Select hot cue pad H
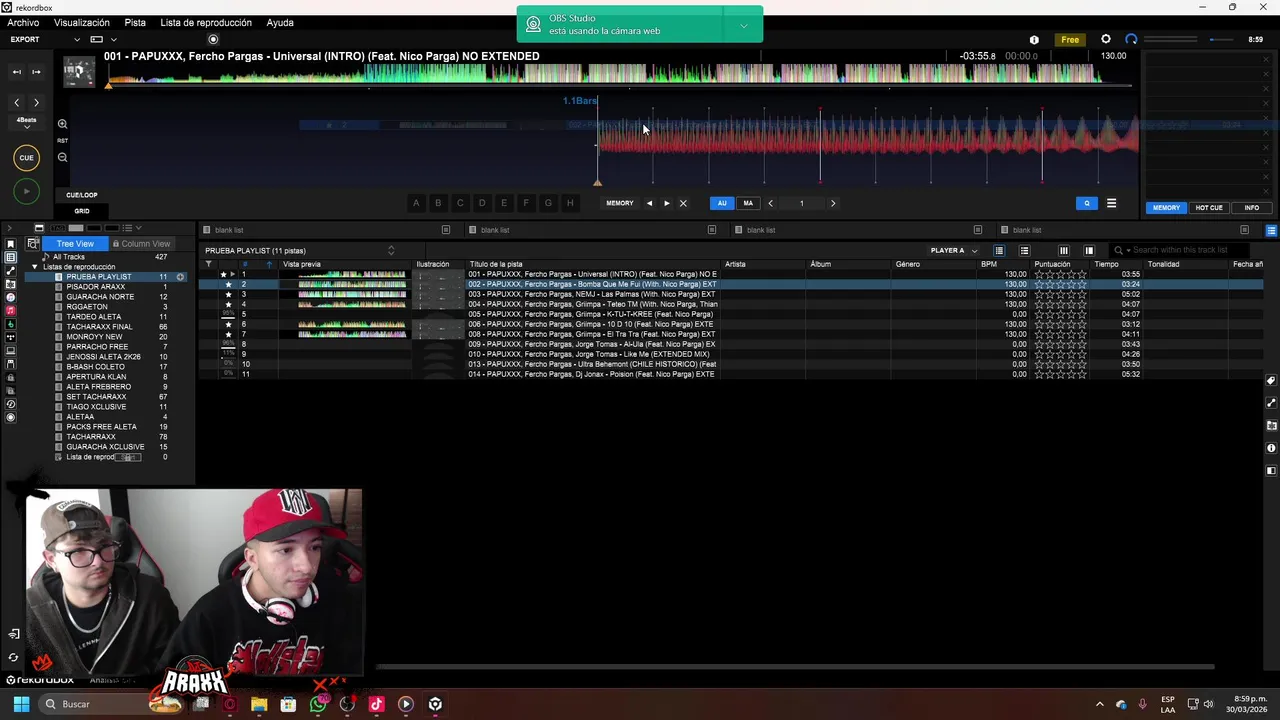This screenshot has width=1280, height=720. click(x=570, y=203)
